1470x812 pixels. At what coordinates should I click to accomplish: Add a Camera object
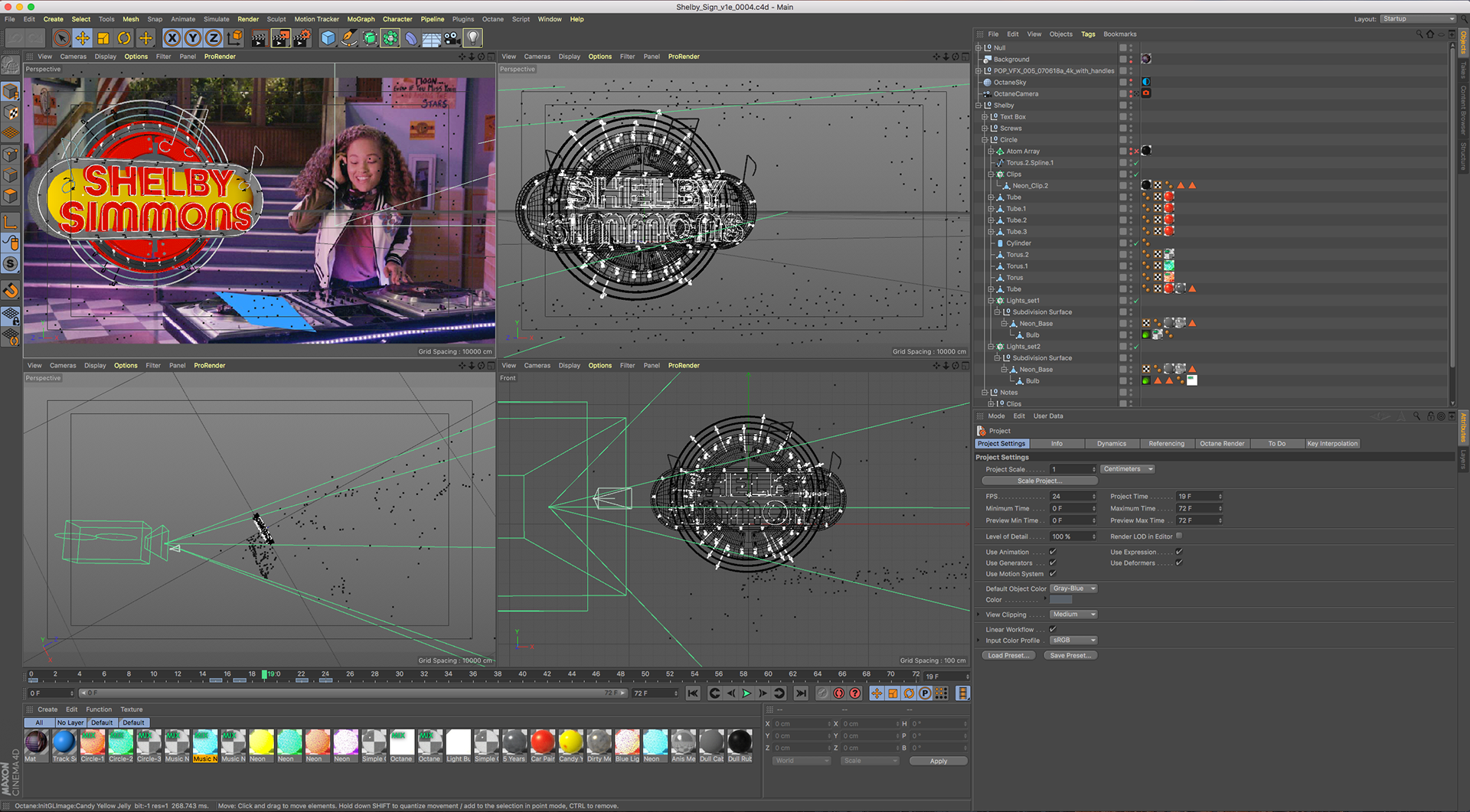(x=452, y=38)
